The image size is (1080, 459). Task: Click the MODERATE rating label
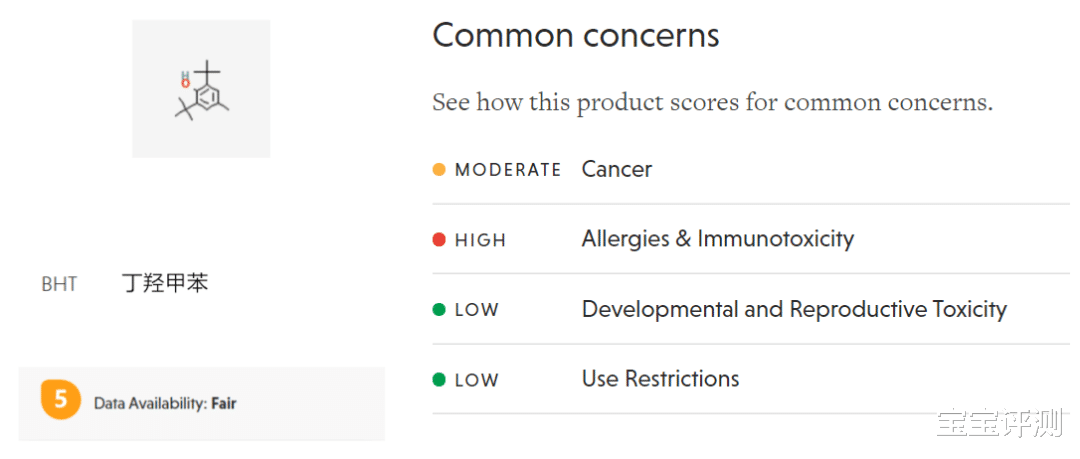(508, 170)
